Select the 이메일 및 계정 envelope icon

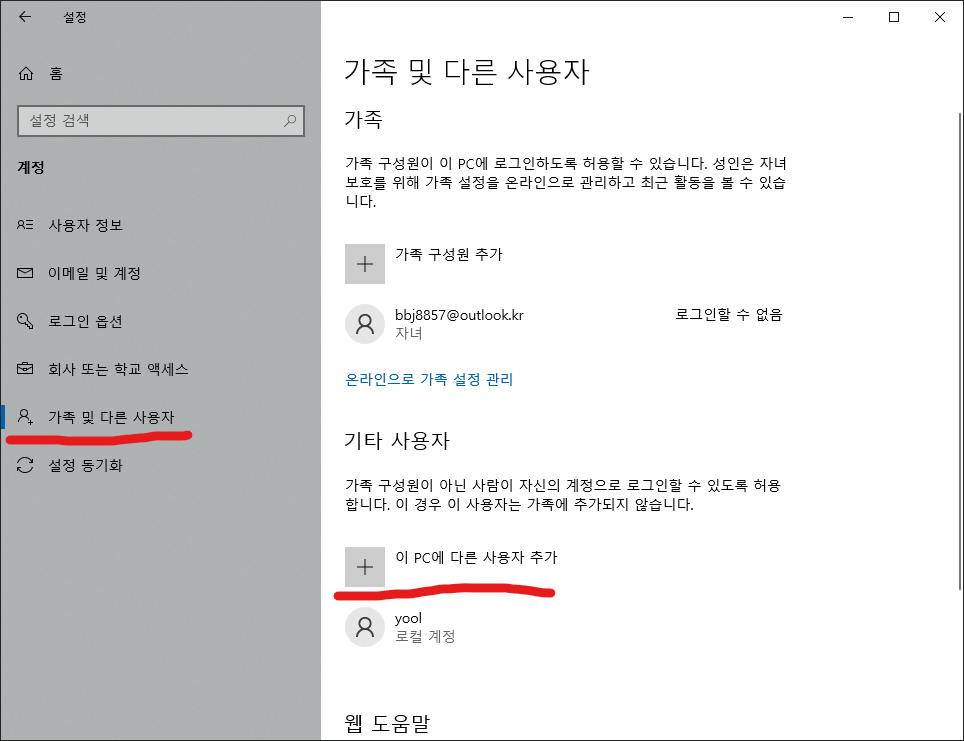25,273
